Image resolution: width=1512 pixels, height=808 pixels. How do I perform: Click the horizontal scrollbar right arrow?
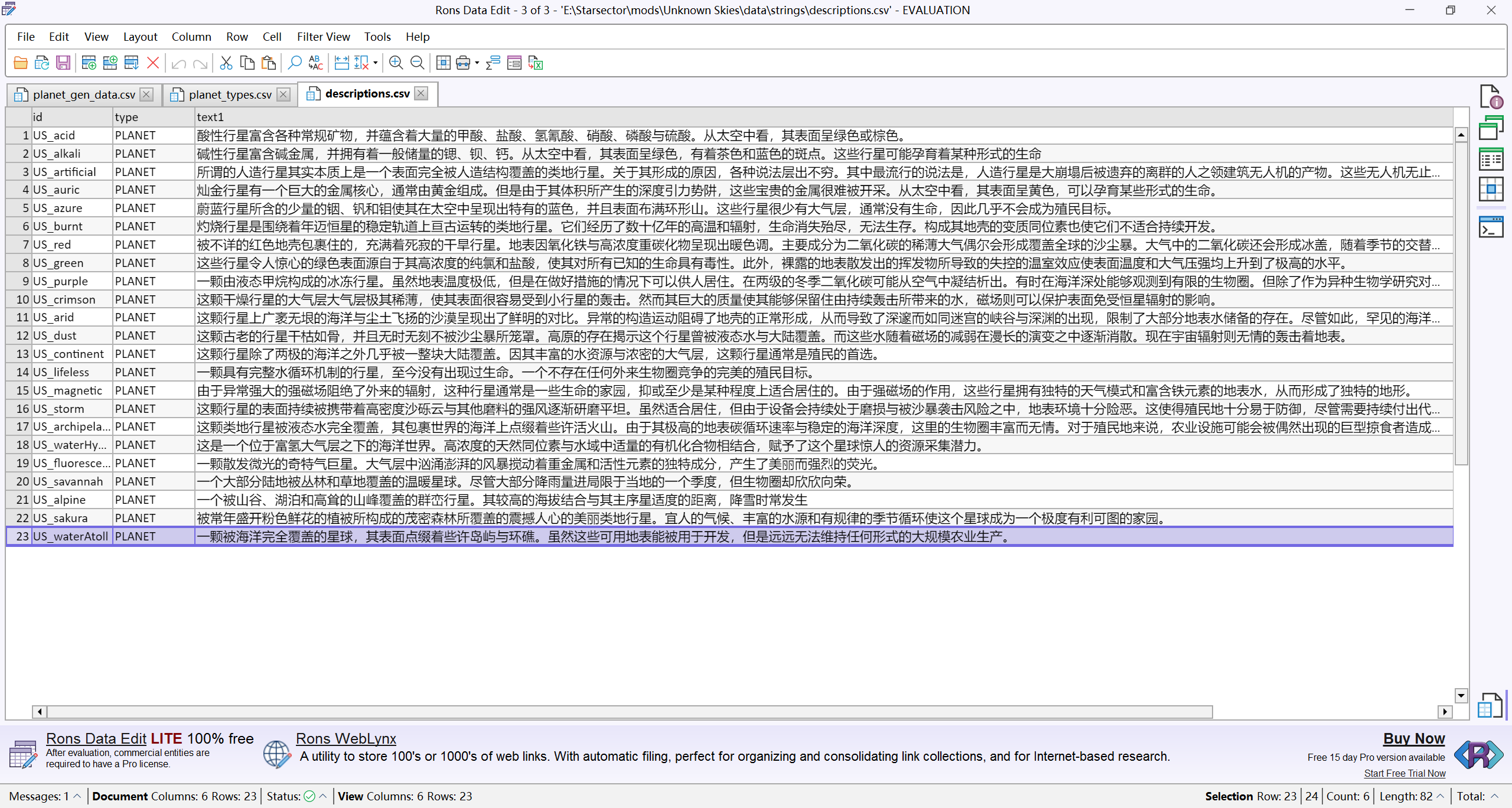point(1445,712)
